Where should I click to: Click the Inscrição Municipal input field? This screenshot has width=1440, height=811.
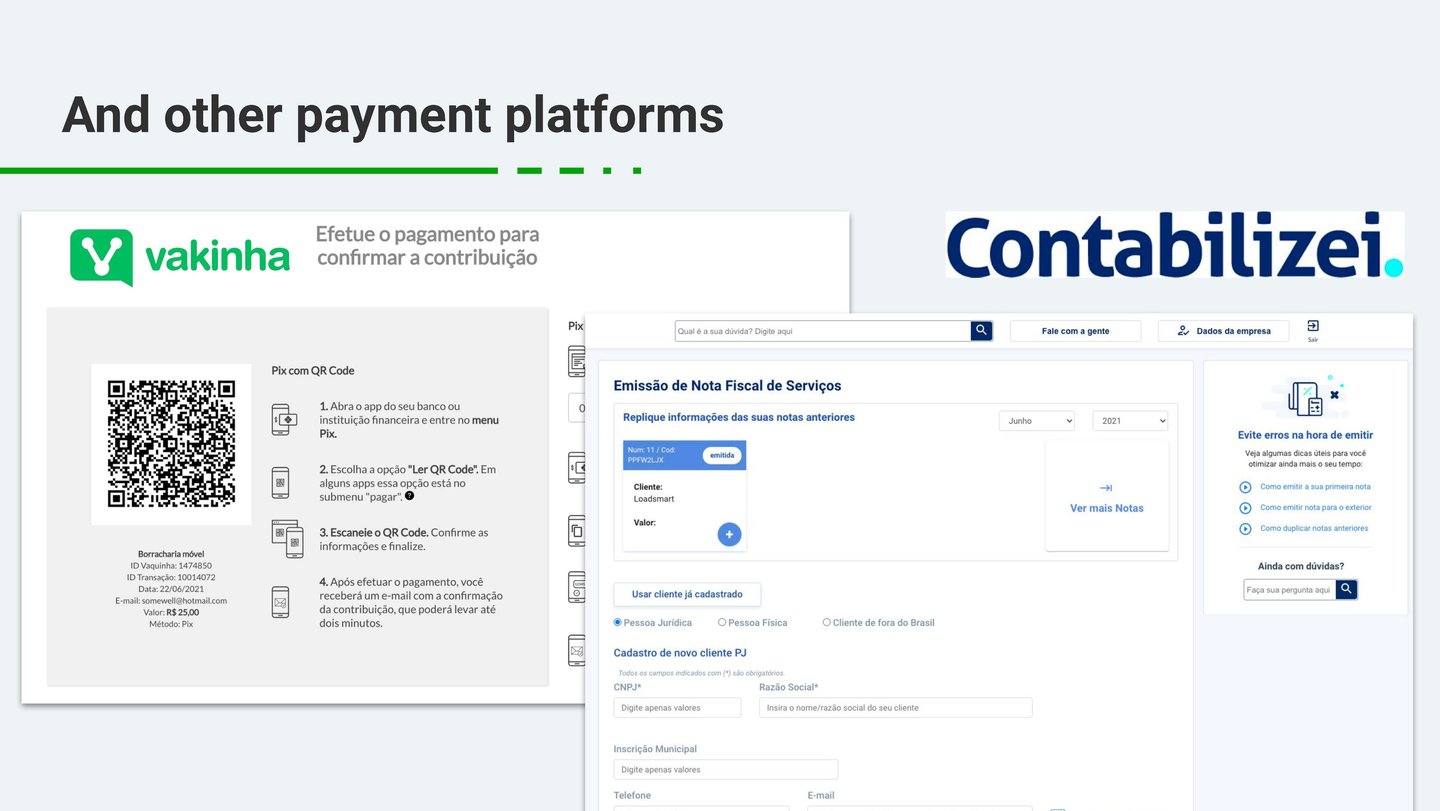pyautogui.click(x=726, y=769)
